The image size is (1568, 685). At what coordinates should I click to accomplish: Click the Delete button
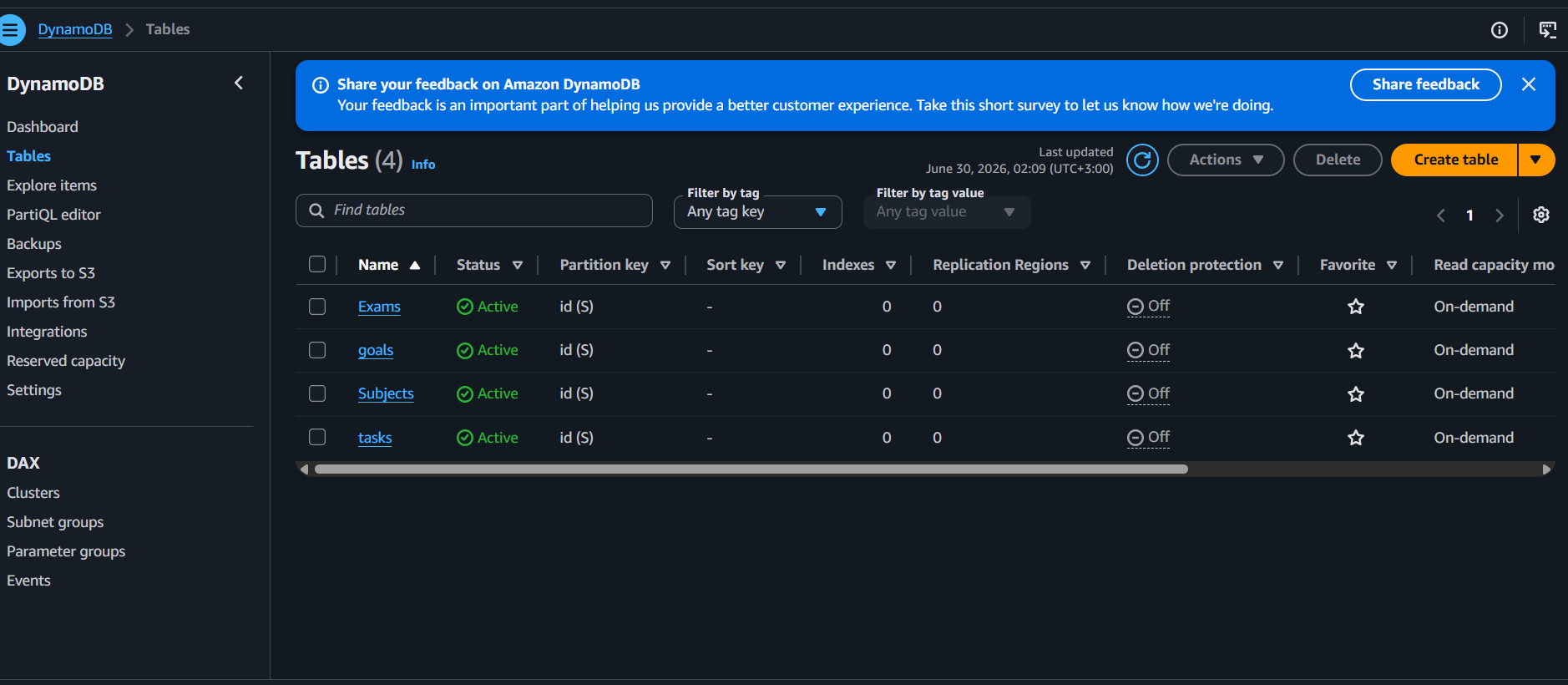point(1338,160)
